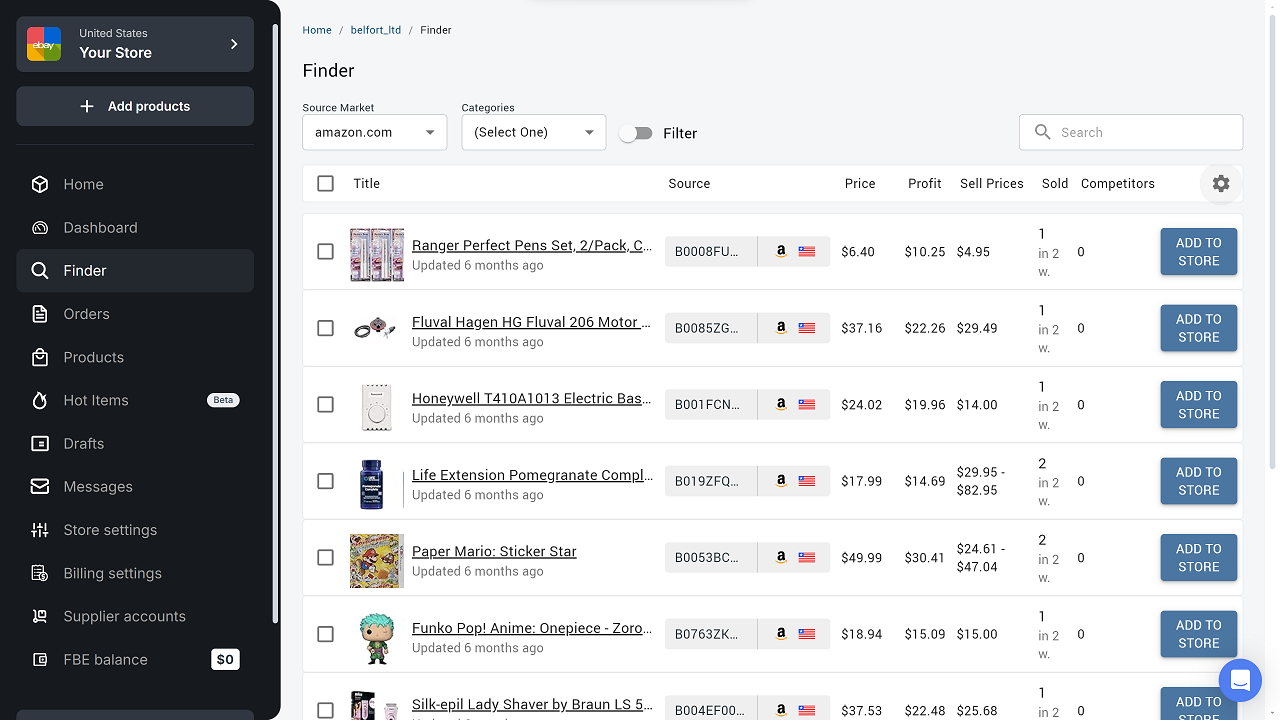
Task: Click Amazon icon in Life Extension row
Action: [x=781, y=481]
